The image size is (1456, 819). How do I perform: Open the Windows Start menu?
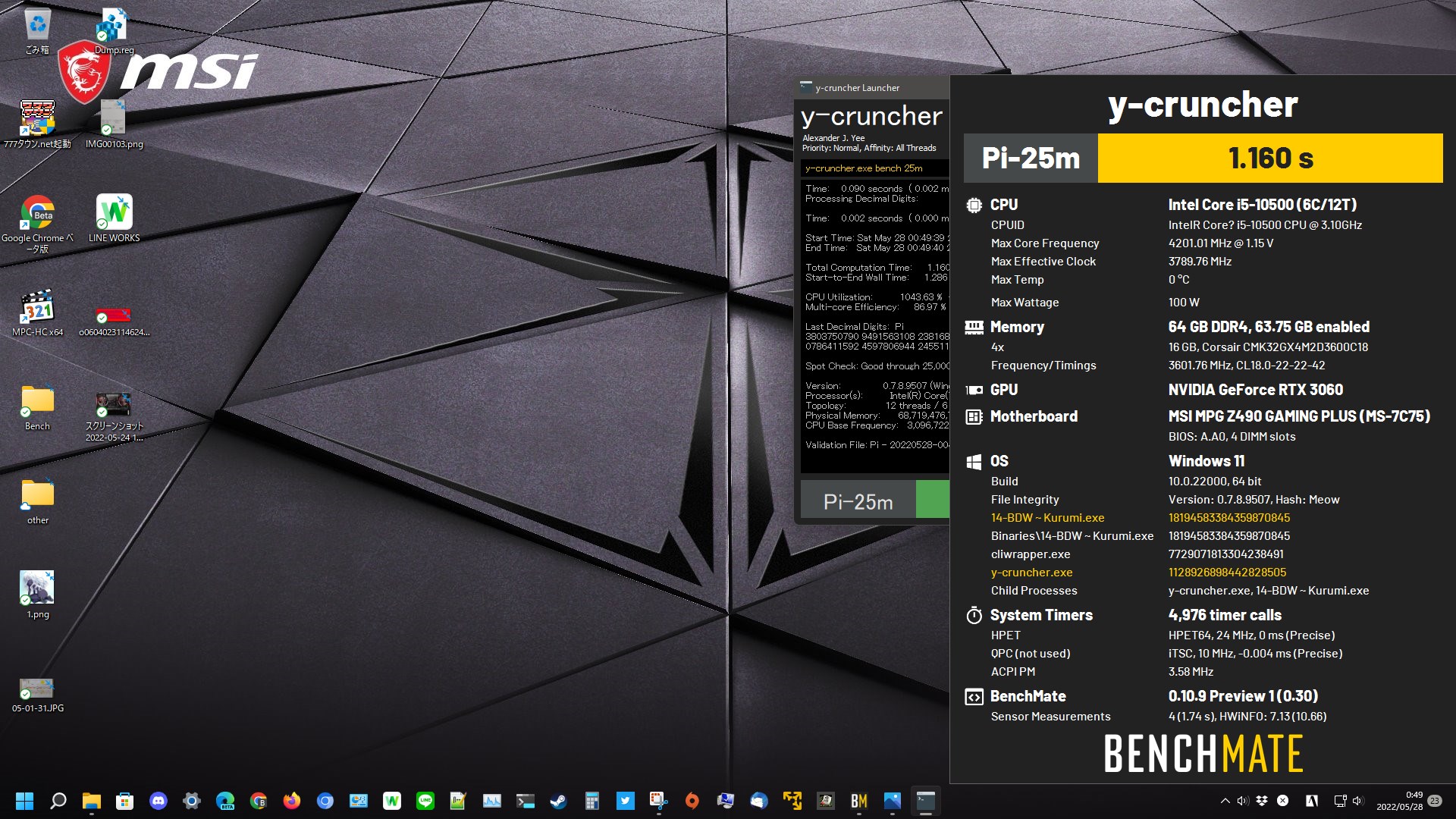click(x=25, y=801)
